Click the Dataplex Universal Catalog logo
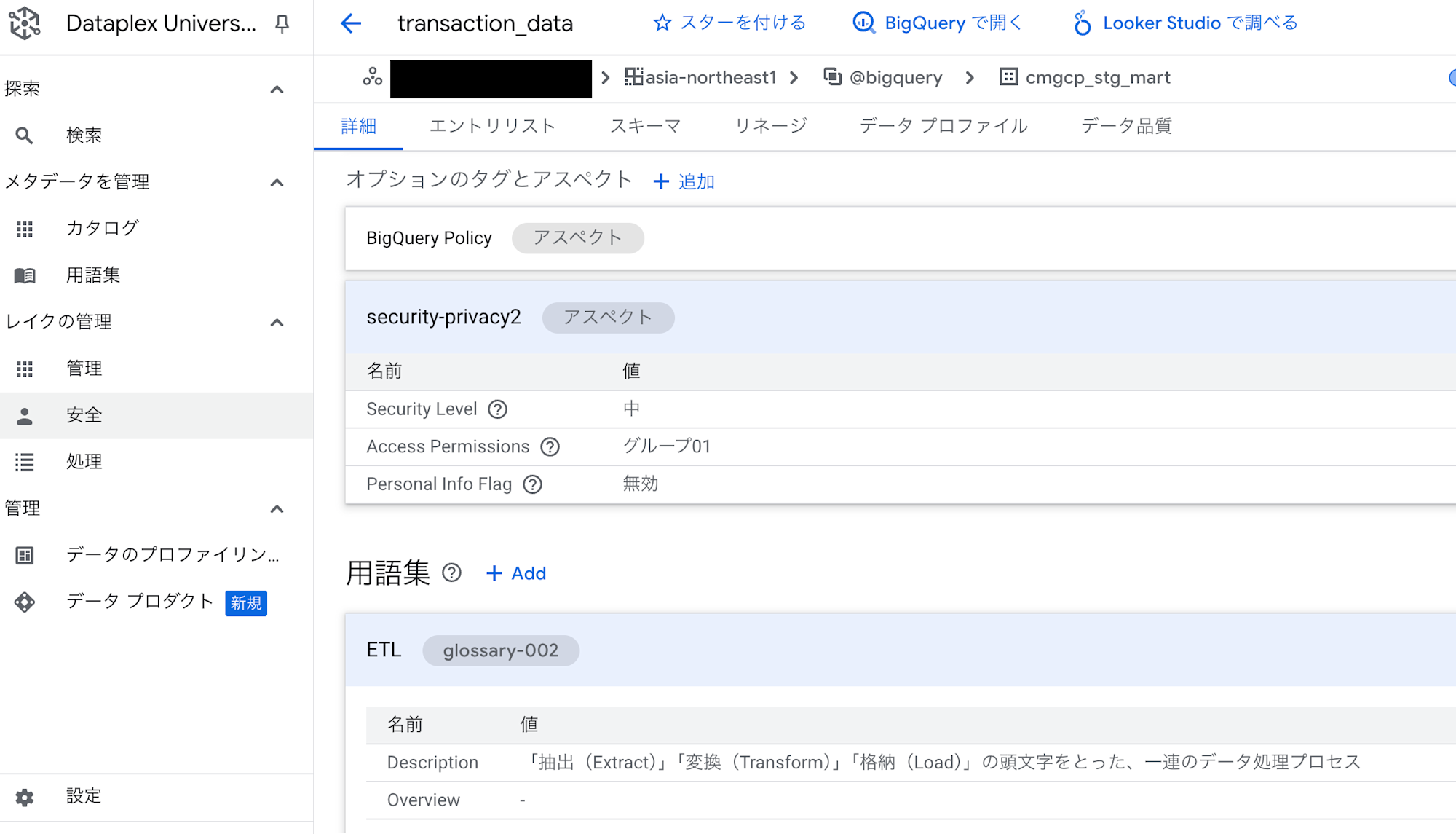Screen dimensions: 1456x834 click(x=25, y=23)
